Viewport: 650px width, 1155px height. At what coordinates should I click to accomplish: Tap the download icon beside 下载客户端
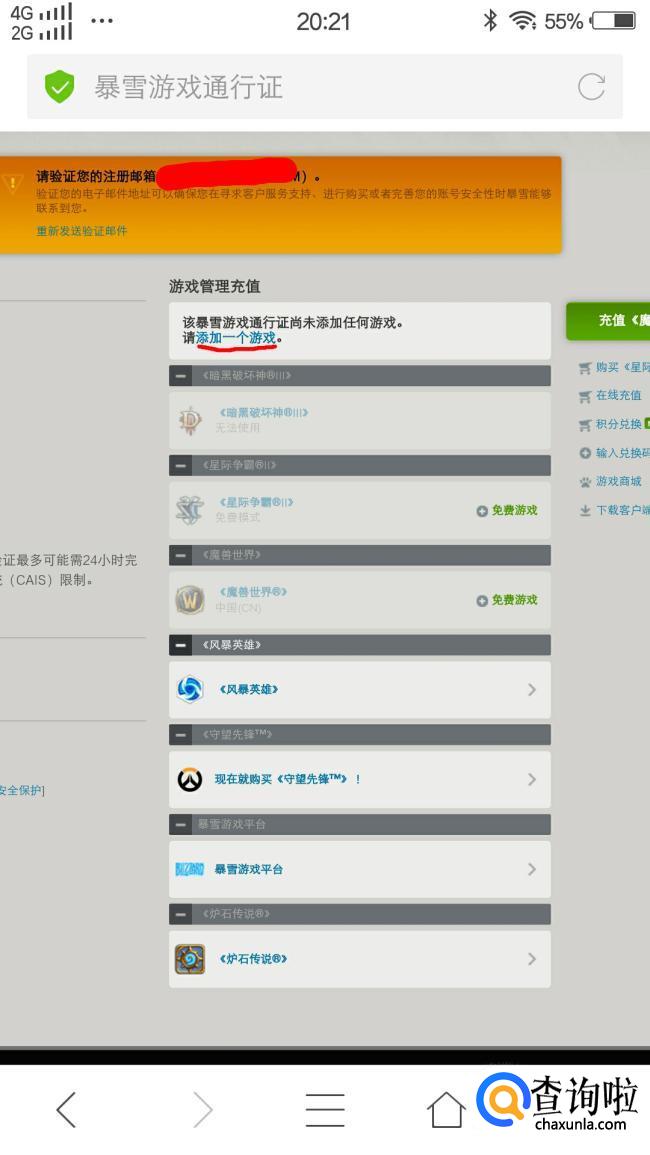click(585, 510)
